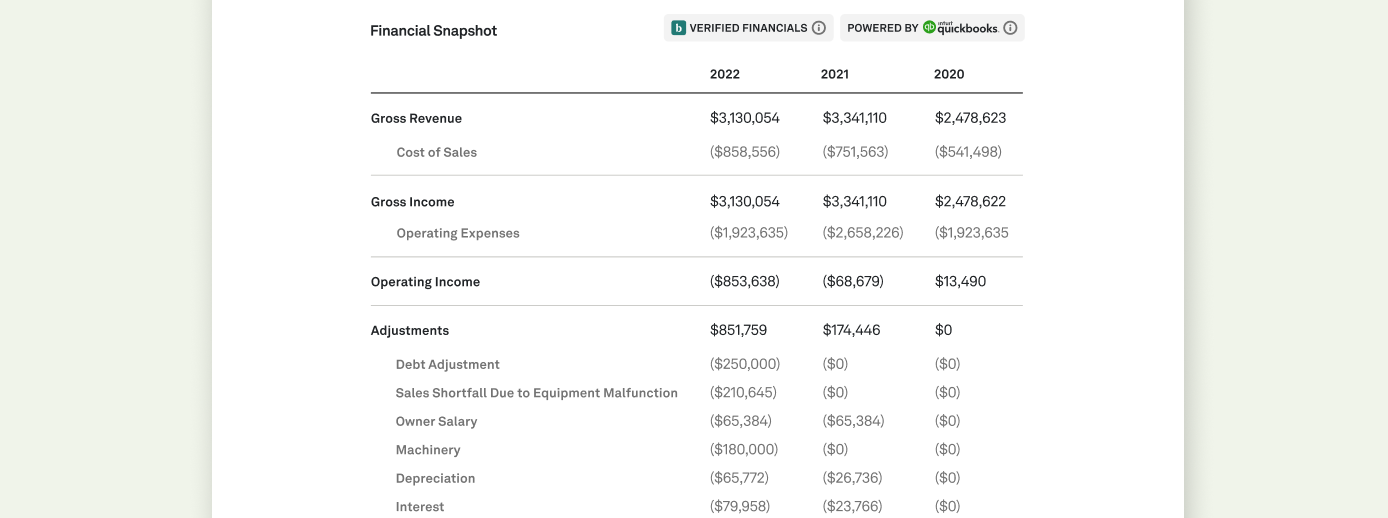This screenshot has height=518, width=1388.
Task: Click the info icon beside QuickBooks logo
Action: pyautogui.click(x=1010, y=28)
